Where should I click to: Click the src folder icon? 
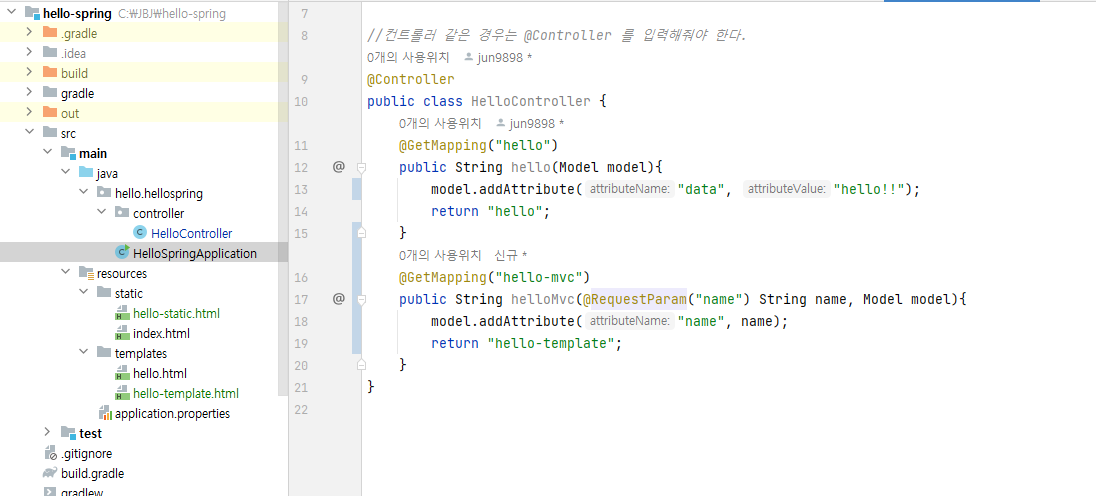point(50,133)
